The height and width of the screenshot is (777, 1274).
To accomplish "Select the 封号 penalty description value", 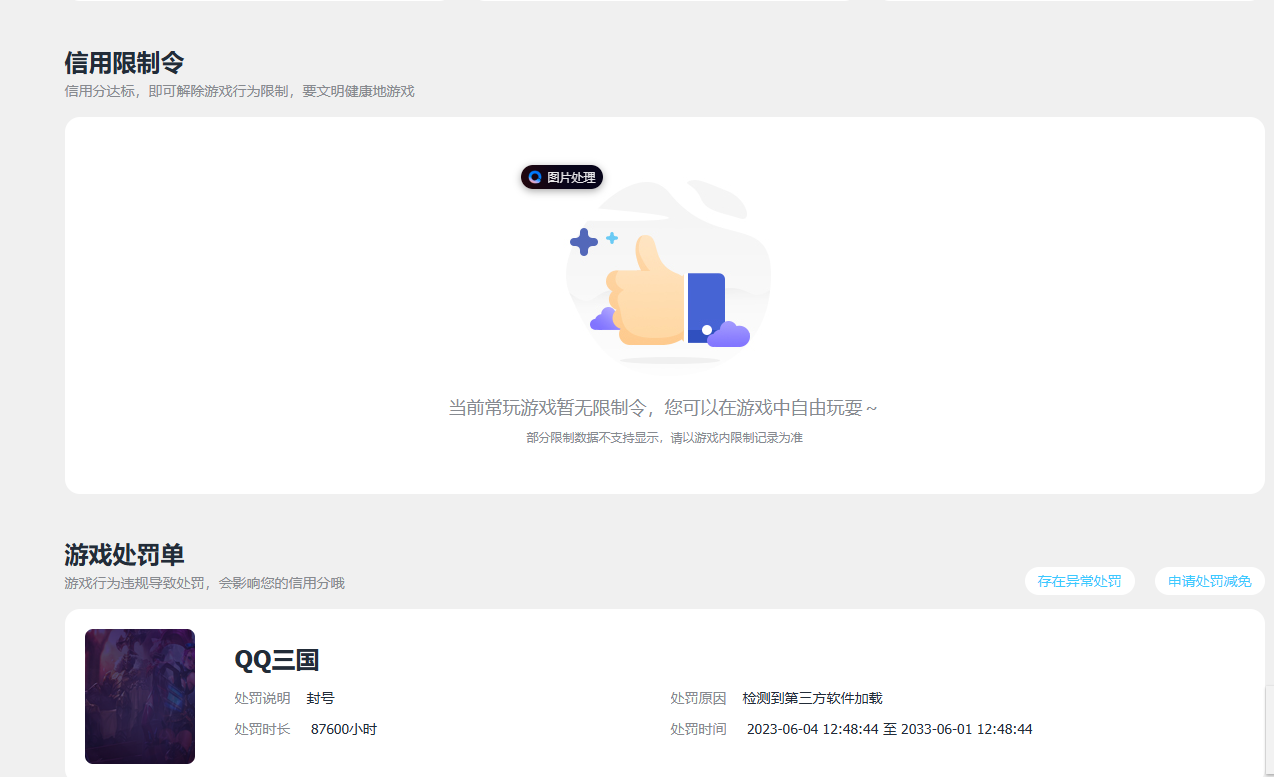I will pyautogui.click(x=321, y=698).
